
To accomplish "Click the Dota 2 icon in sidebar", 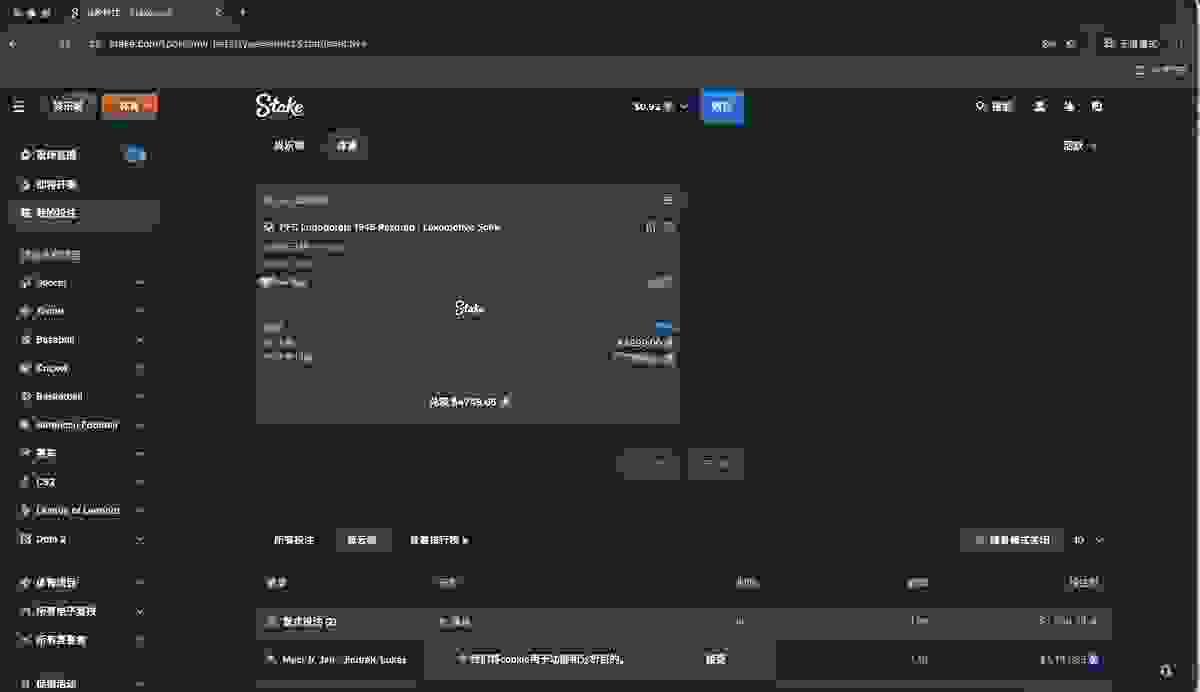I will (26, 539).
